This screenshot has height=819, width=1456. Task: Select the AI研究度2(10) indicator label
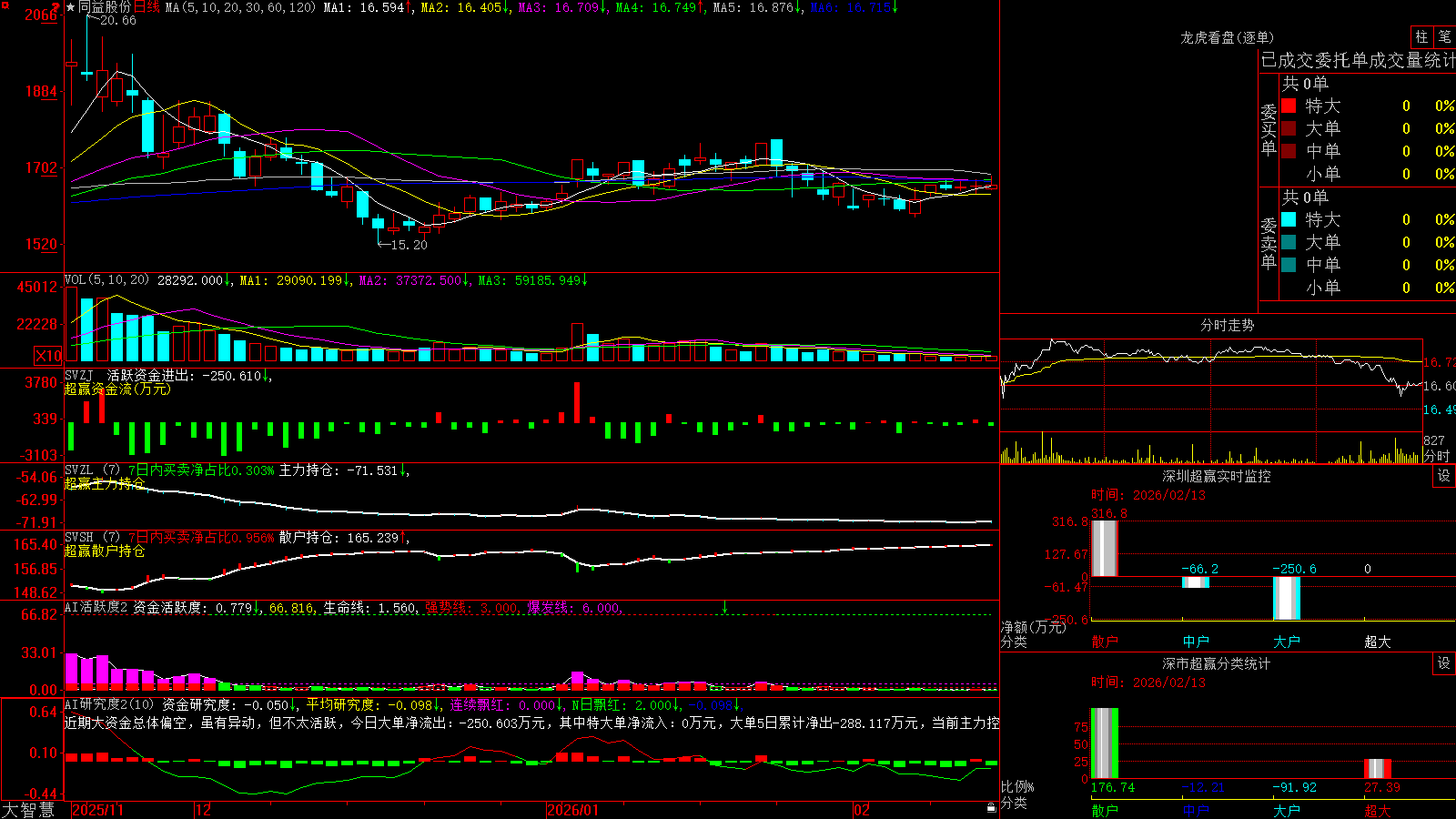(x=109, y=704)
